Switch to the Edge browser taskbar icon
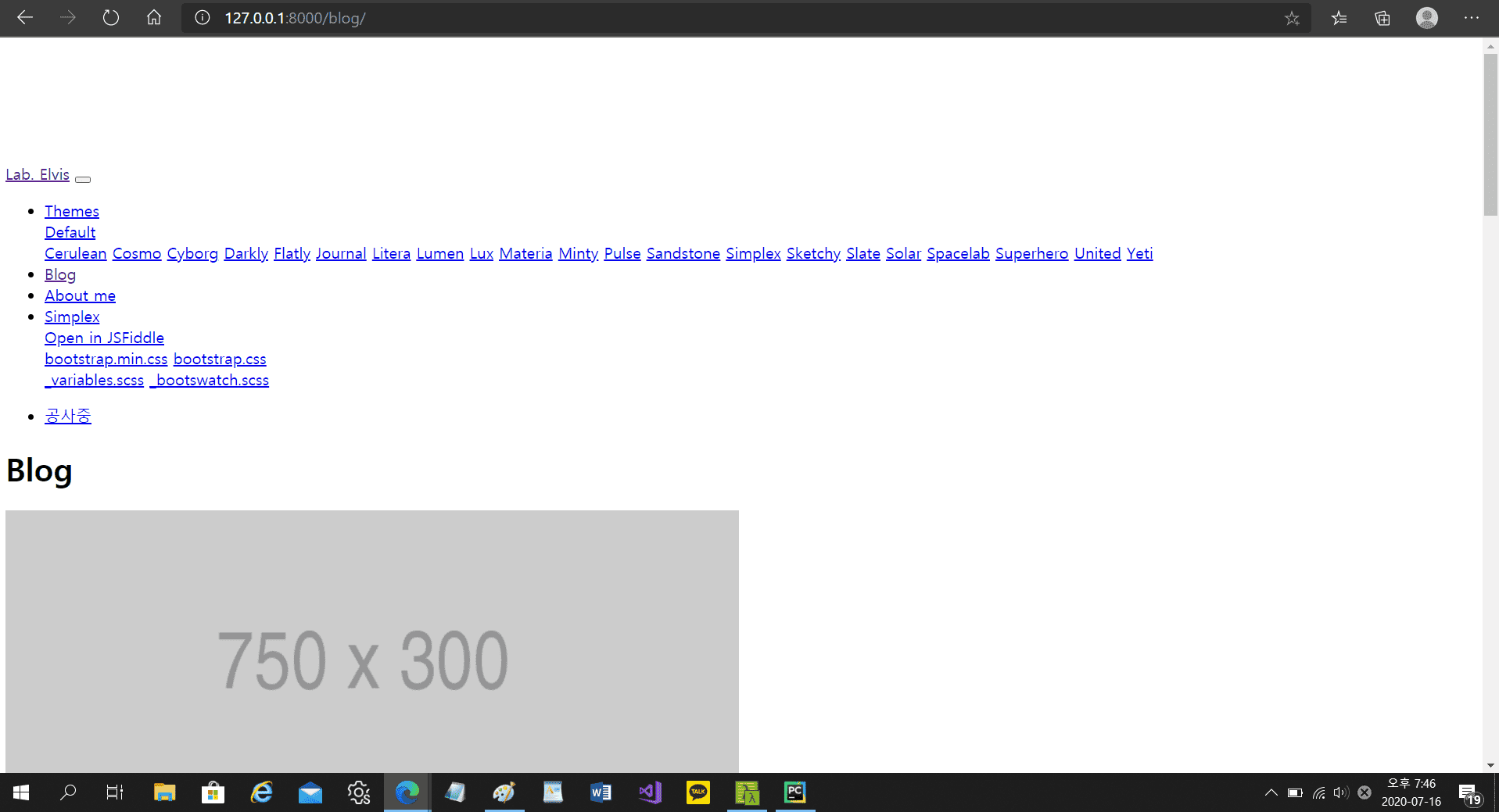The height and width of the screenshot is (812, 1499). pos(407,792)
